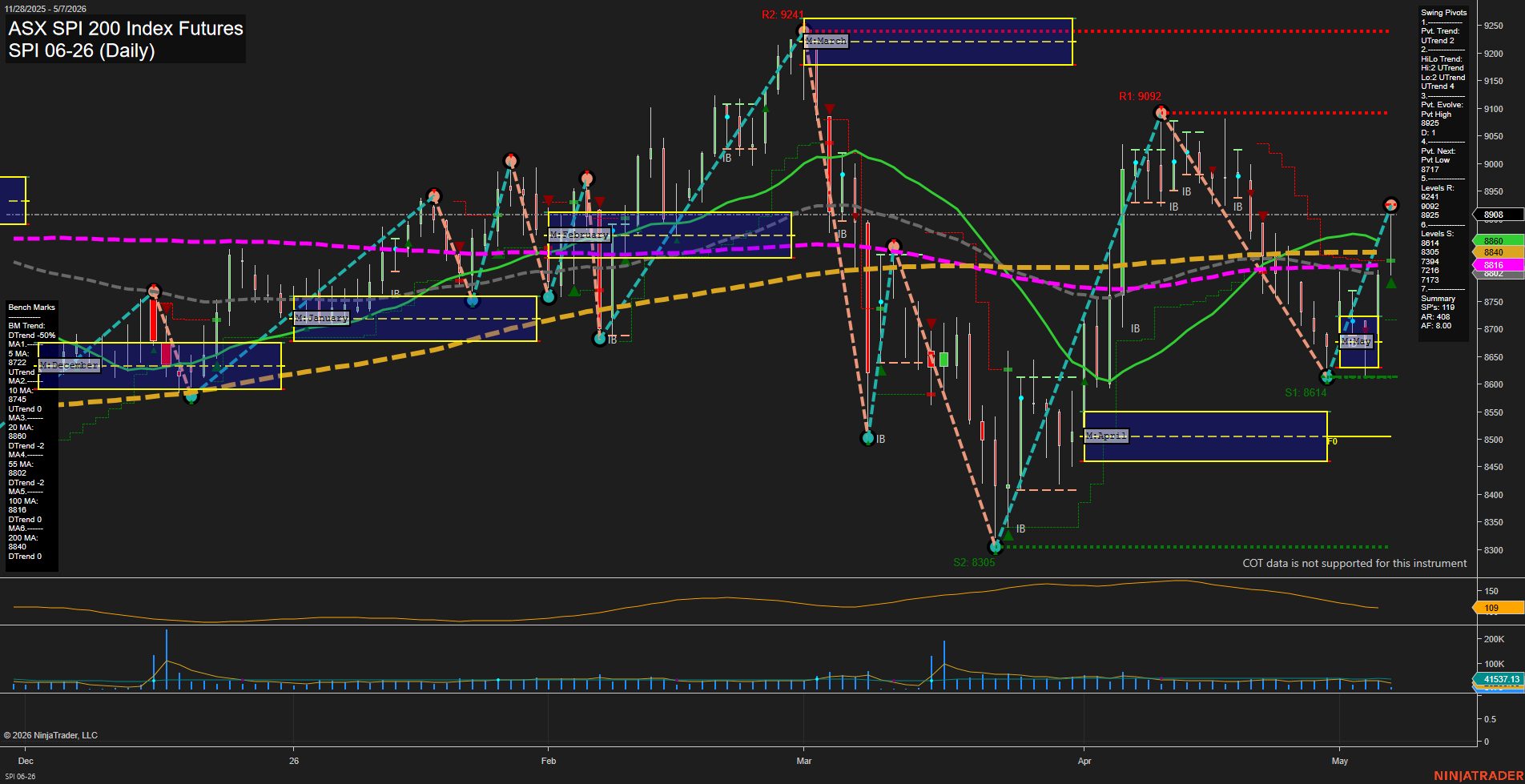Click the COT data not supported message
Screen dimensions: 1525x784
pyautogui.click(x=1354, y=564)
